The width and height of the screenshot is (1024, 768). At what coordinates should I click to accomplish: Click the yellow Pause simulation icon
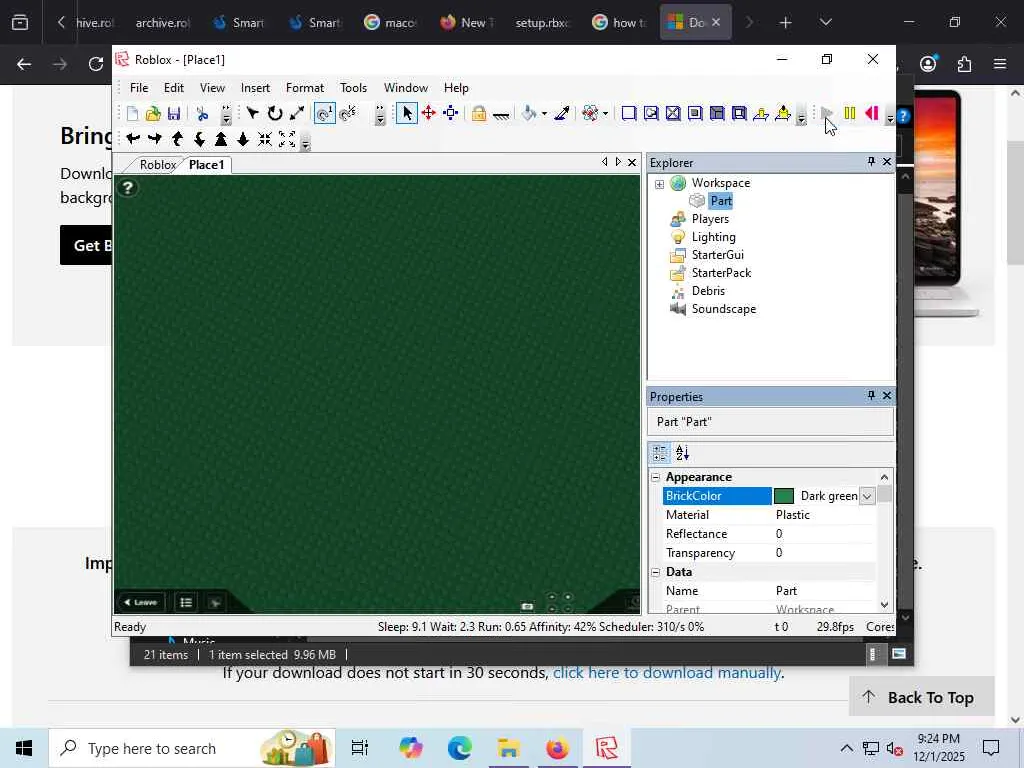850,114
